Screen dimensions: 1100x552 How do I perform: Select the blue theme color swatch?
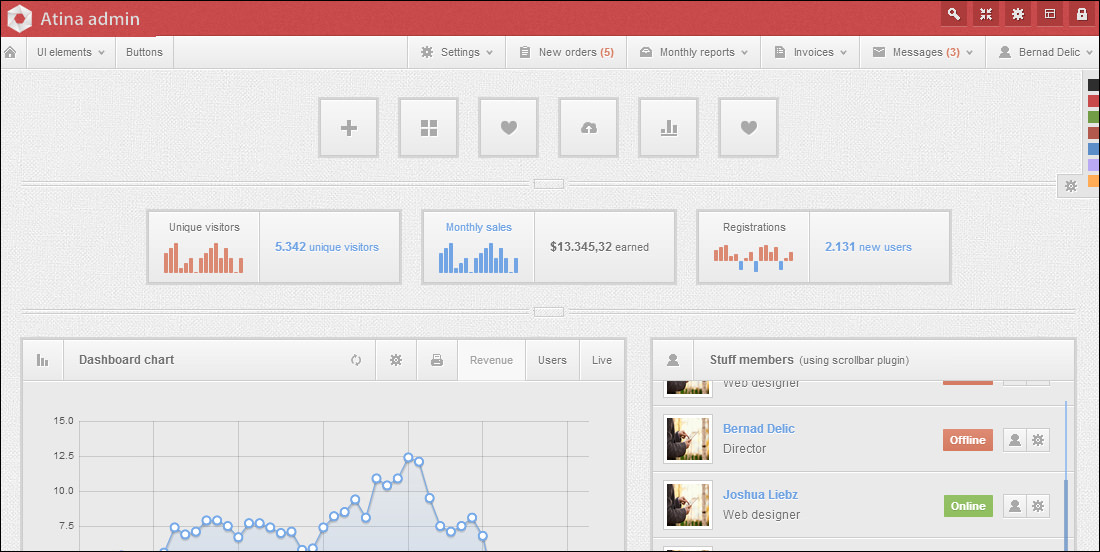1094,149
